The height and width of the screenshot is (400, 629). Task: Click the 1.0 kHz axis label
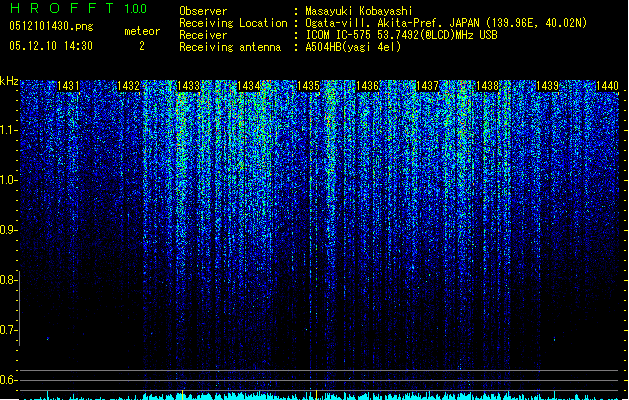[9, 180]
